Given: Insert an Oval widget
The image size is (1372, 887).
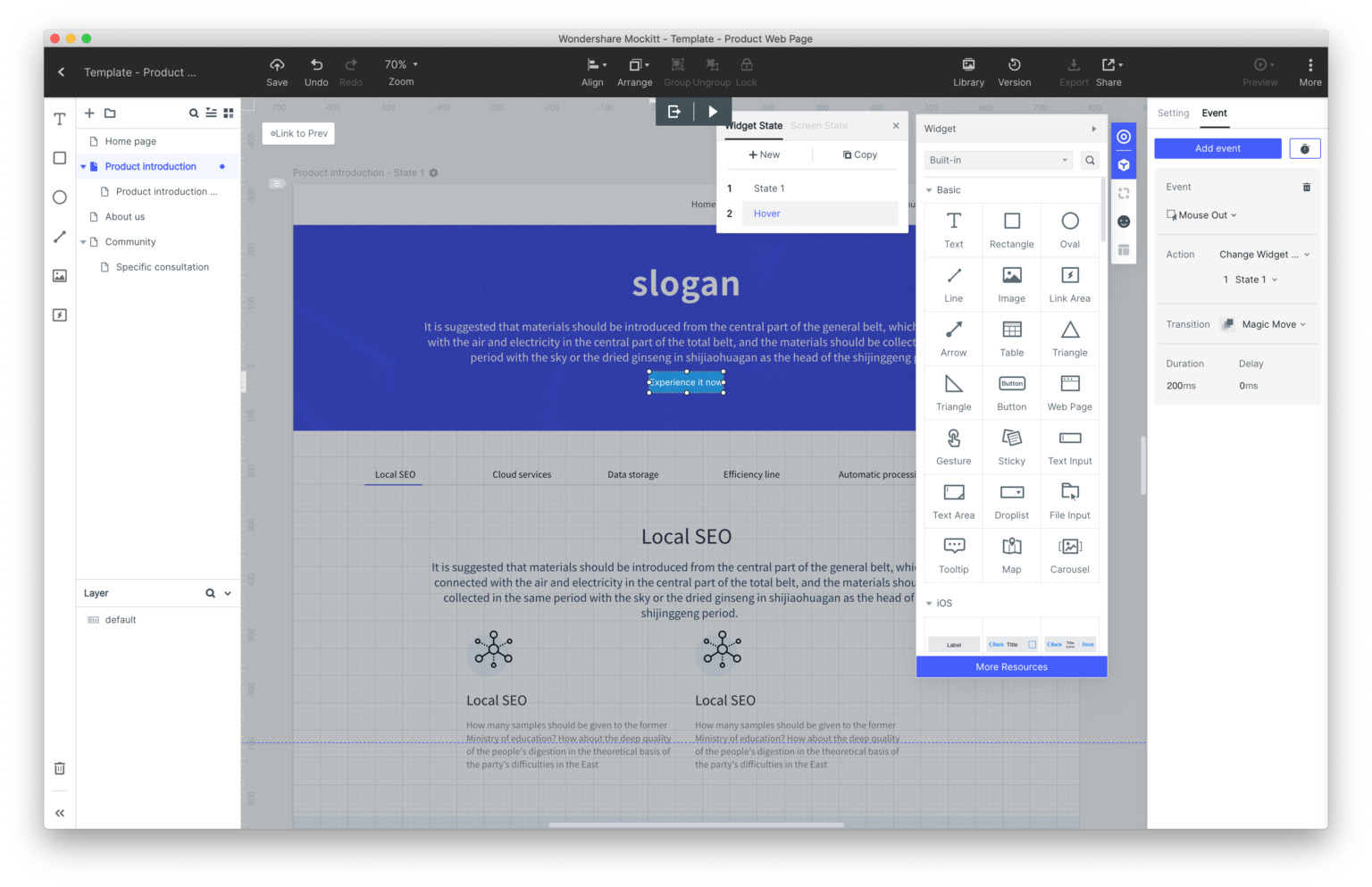Looking at the screenshot, I should (1069, 230).
